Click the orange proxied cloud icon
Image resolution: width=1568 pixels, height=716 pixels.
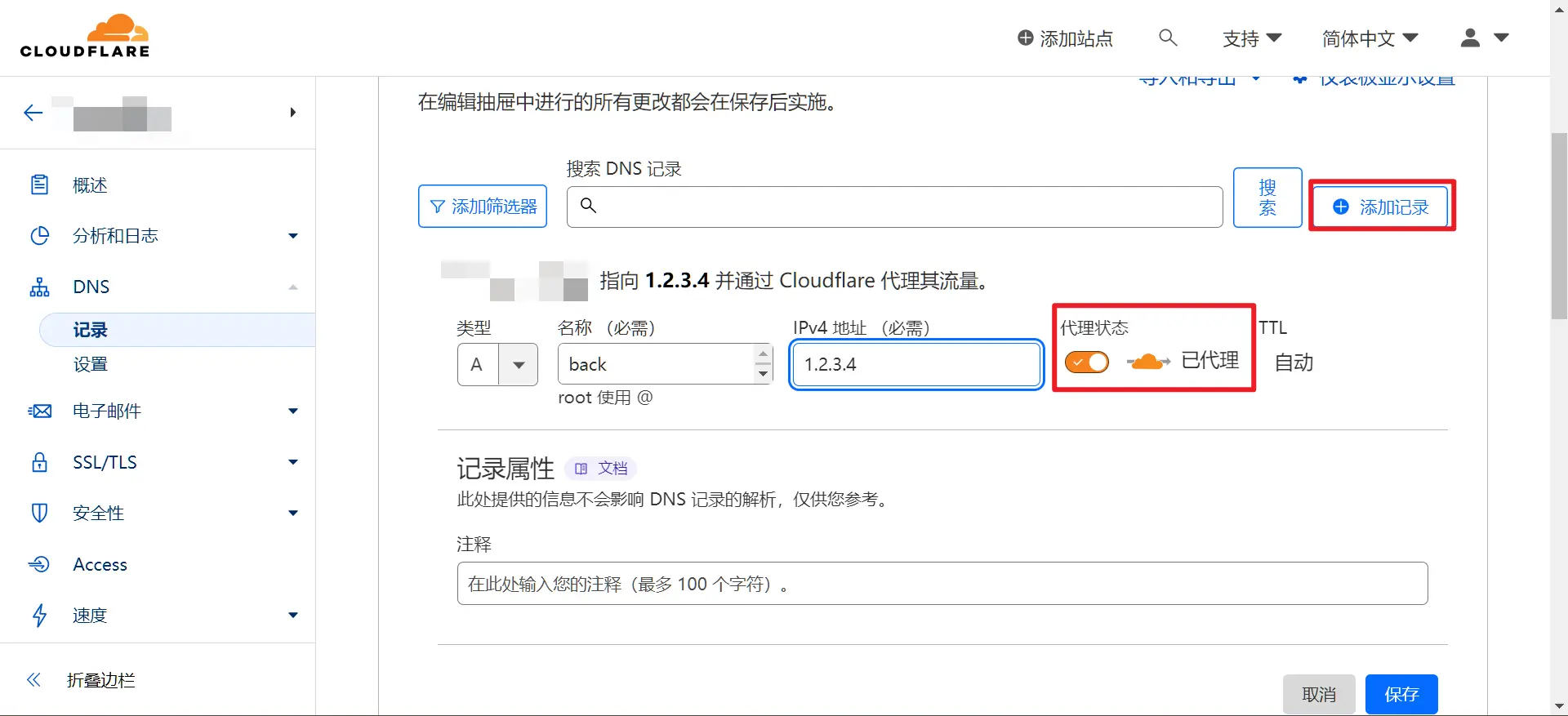pos(1147,362)
